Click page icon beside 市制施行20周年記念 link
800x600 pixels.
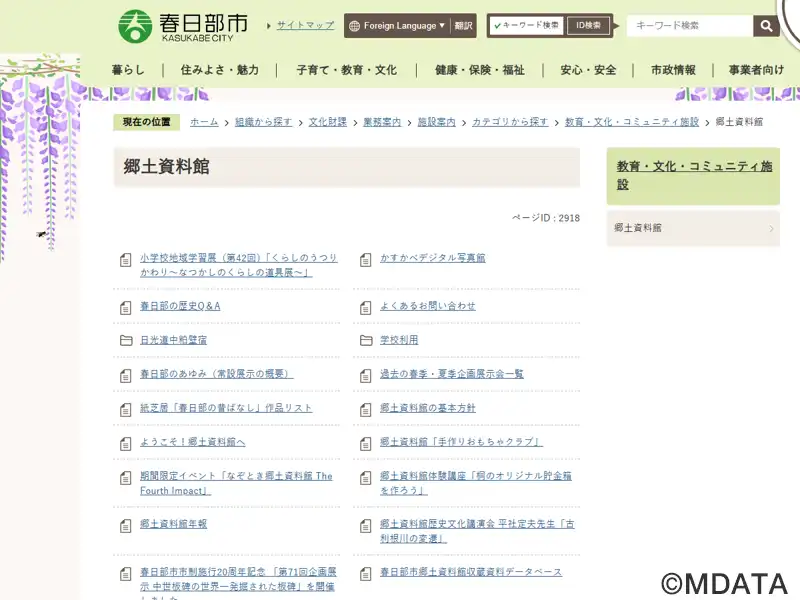[x=126, y=574]
